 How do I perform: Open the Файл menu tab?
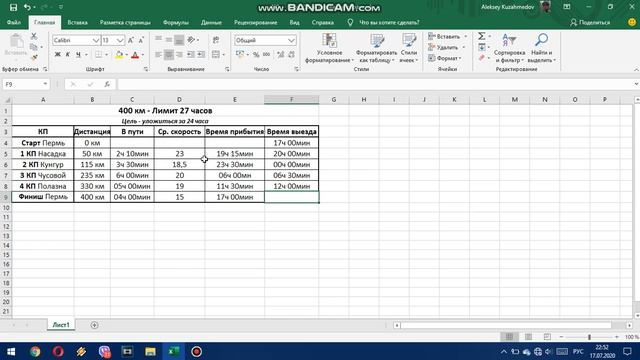[x=14, y=22]
